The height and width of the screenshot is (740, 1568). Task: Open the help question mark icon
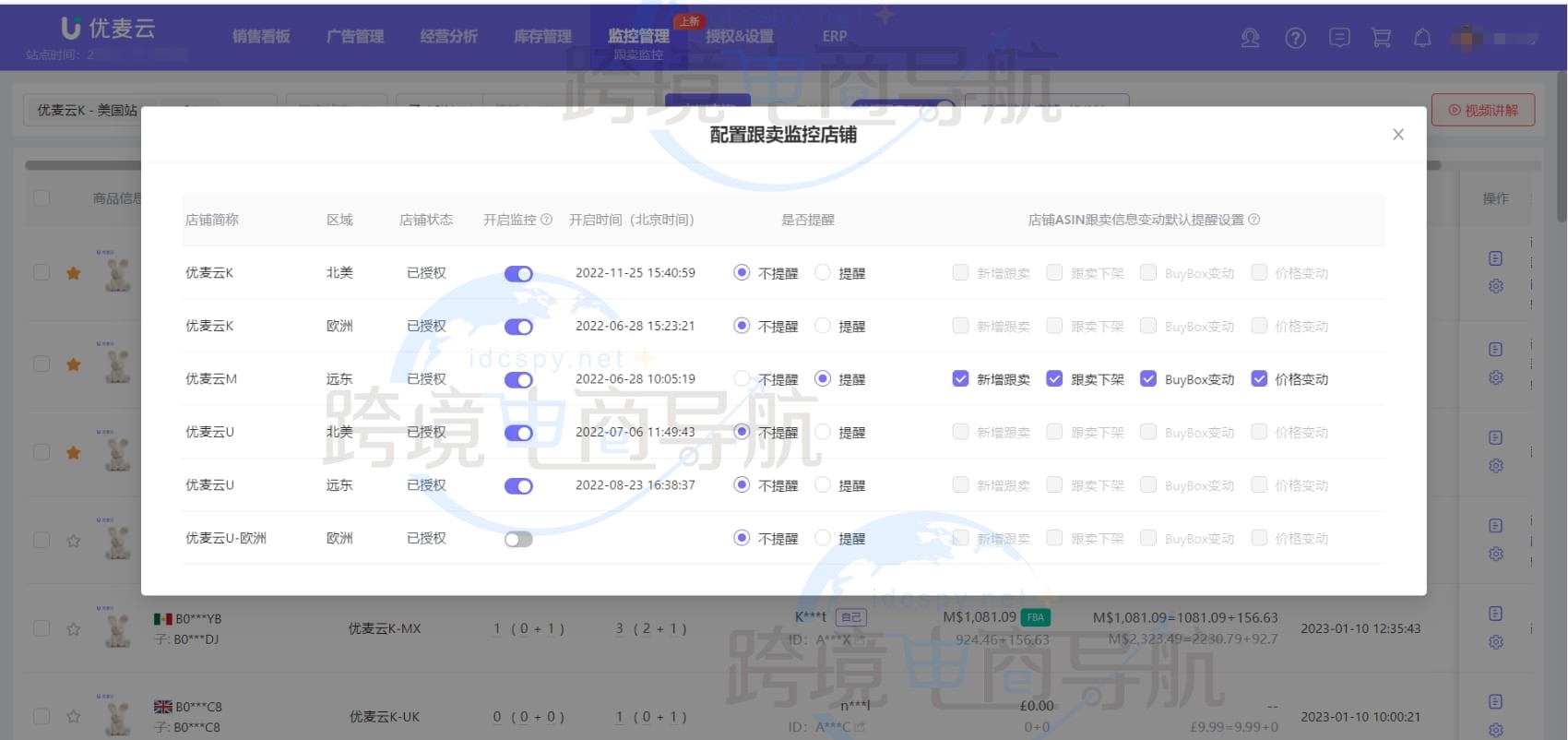(1295, 38)
